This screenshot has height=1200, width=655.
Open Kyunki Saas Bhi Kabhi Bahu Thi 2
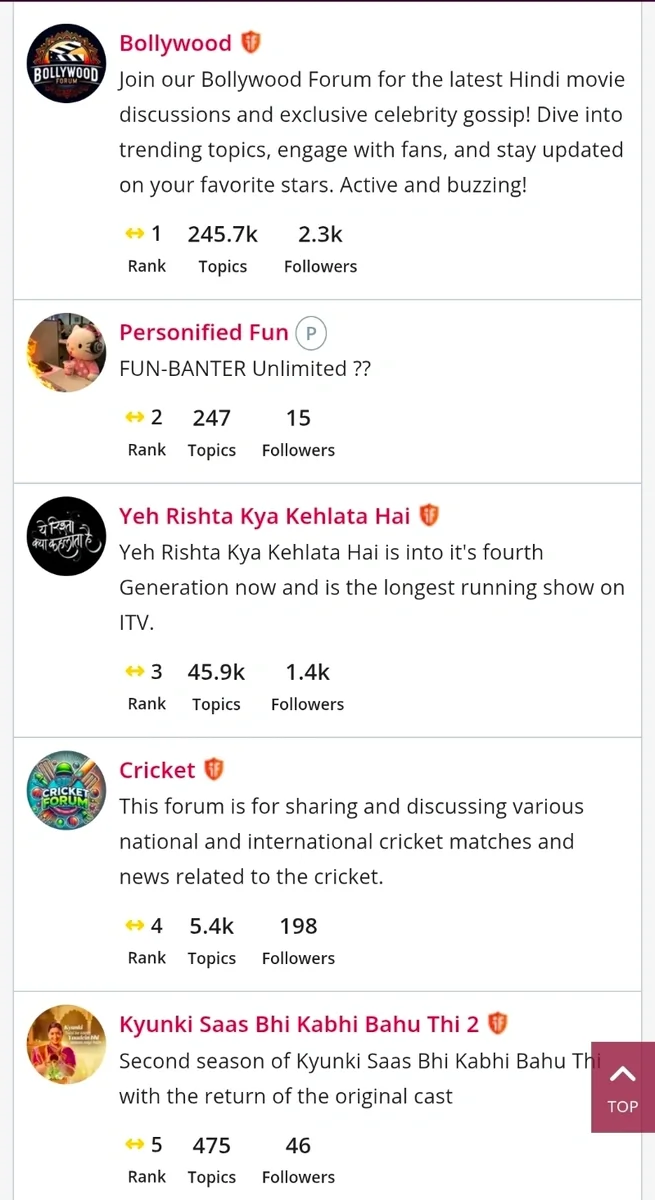pyautogui.click(x=298, y=1024)
